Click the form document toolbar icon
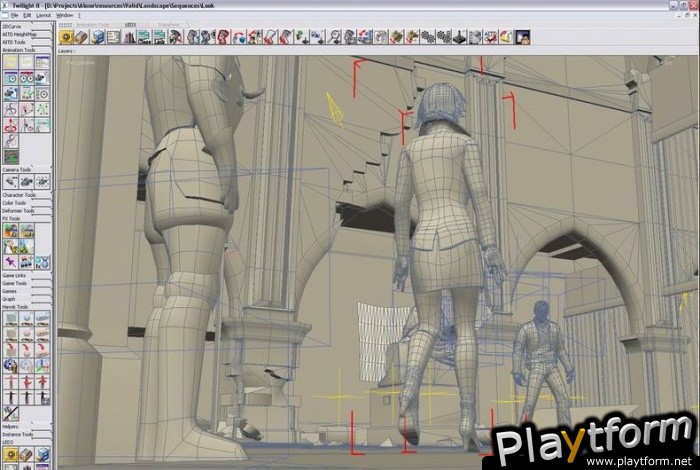This screenshot has width=700, height=470. (113, 37)
